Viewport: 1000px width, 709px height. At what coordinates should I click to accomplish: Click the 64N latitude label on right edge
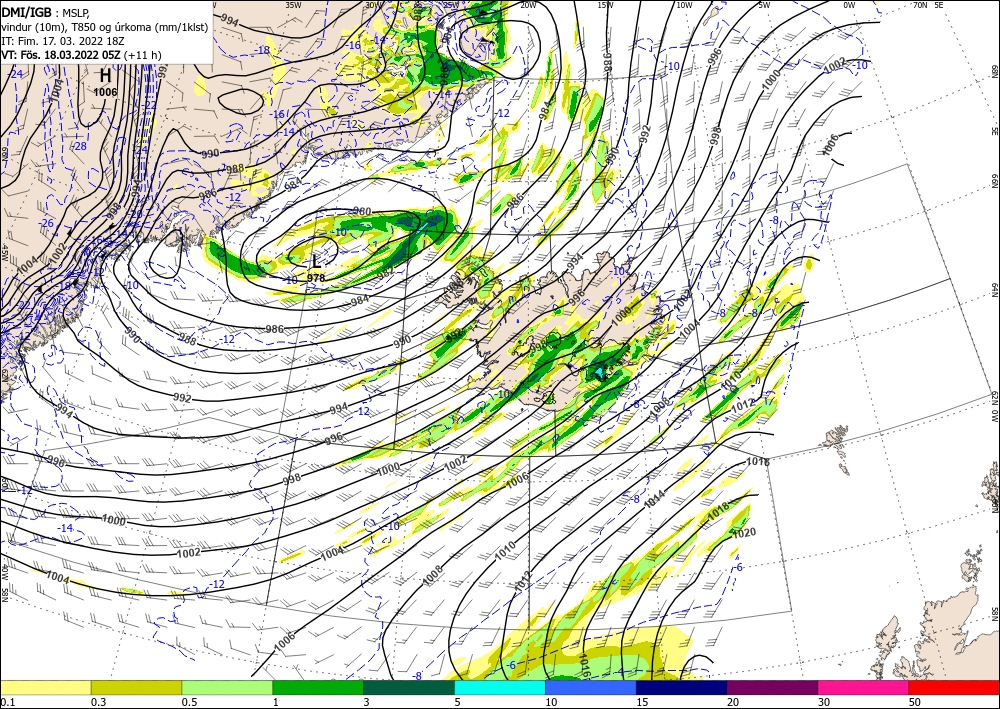[994, 290]
